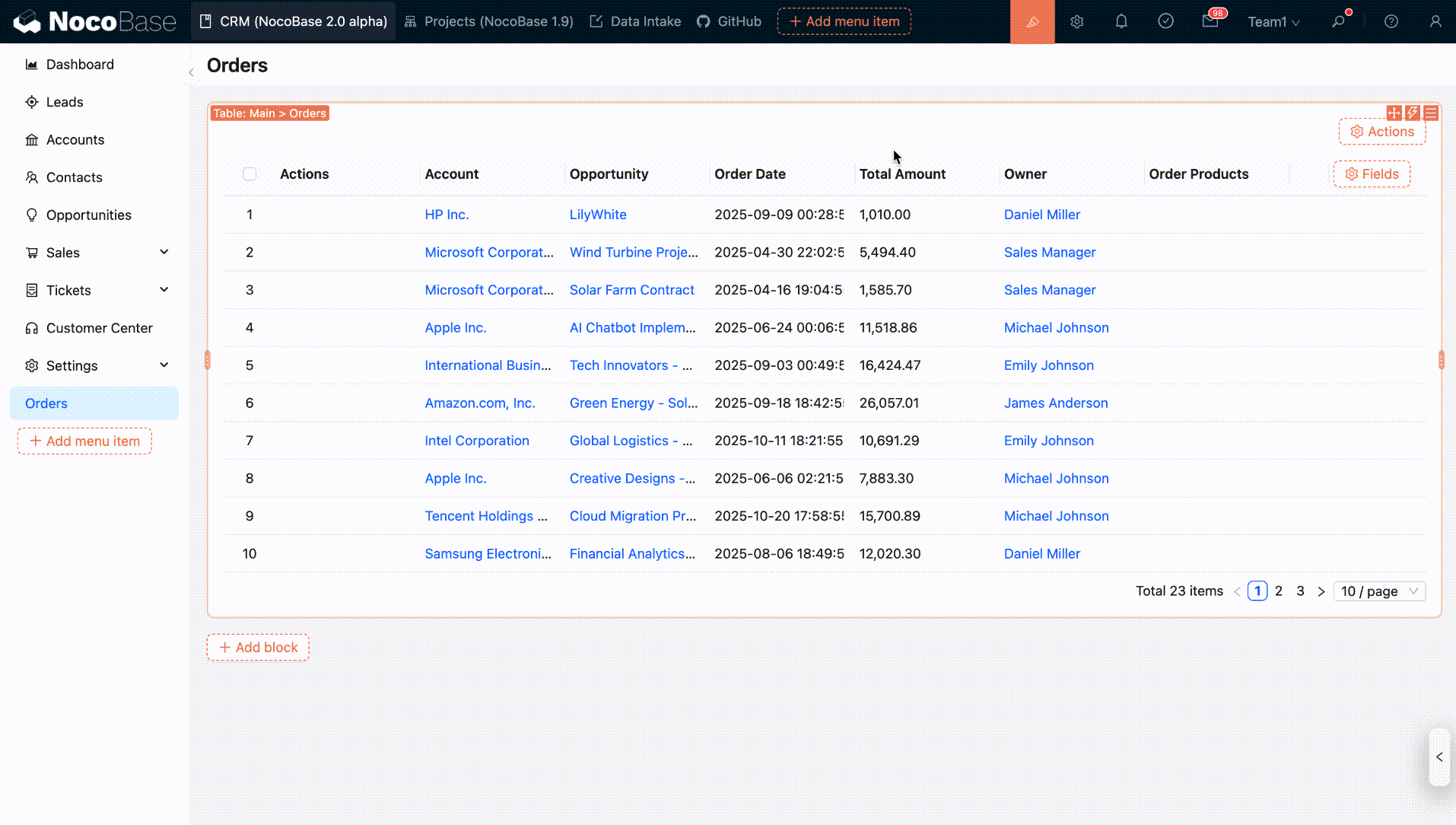Open the mail inbox icon with badge
Viewport: 1456px width, 825px height.
click(x=1210, y=21)
